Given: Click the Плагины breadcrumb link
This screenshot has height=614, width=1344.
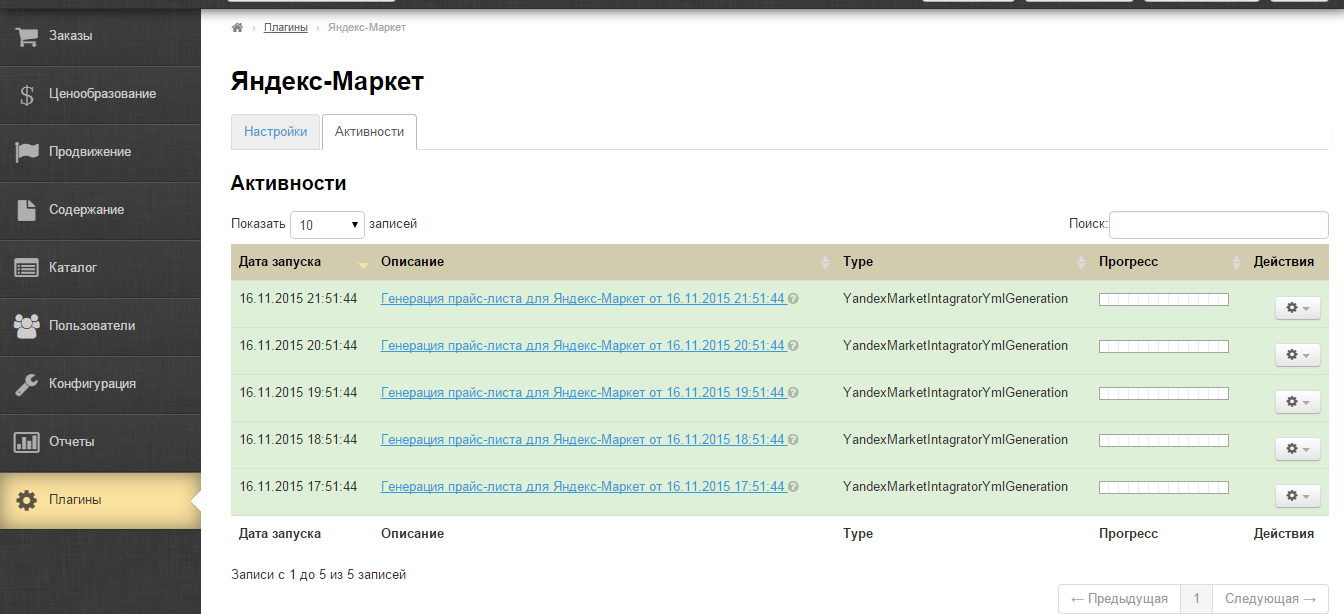Looking at the screenshot, I should click(286, 27).
